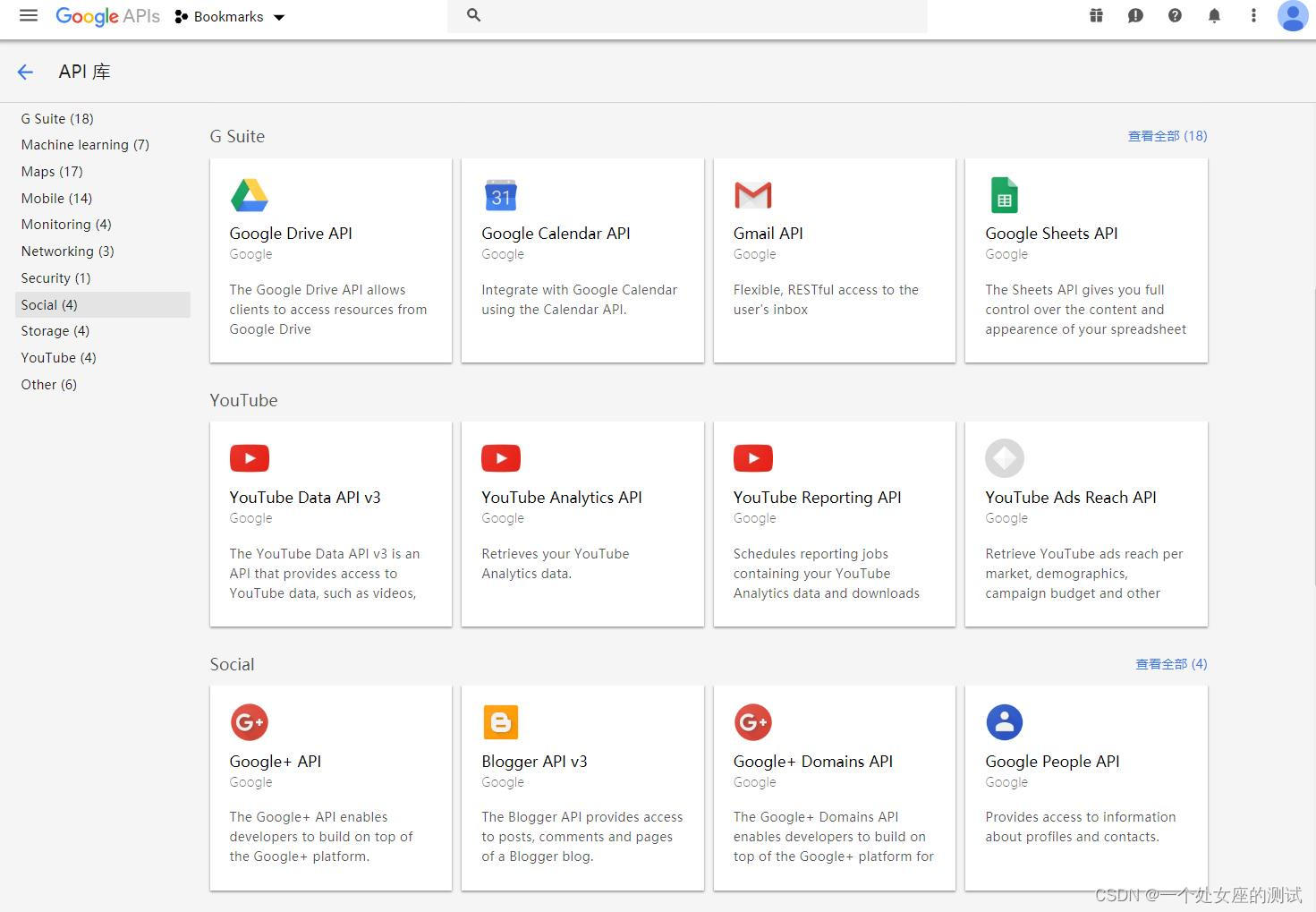Viewport: 1316px width, 912px height.
Task: Select Machine learning (7) category
Action: [85, 145]
